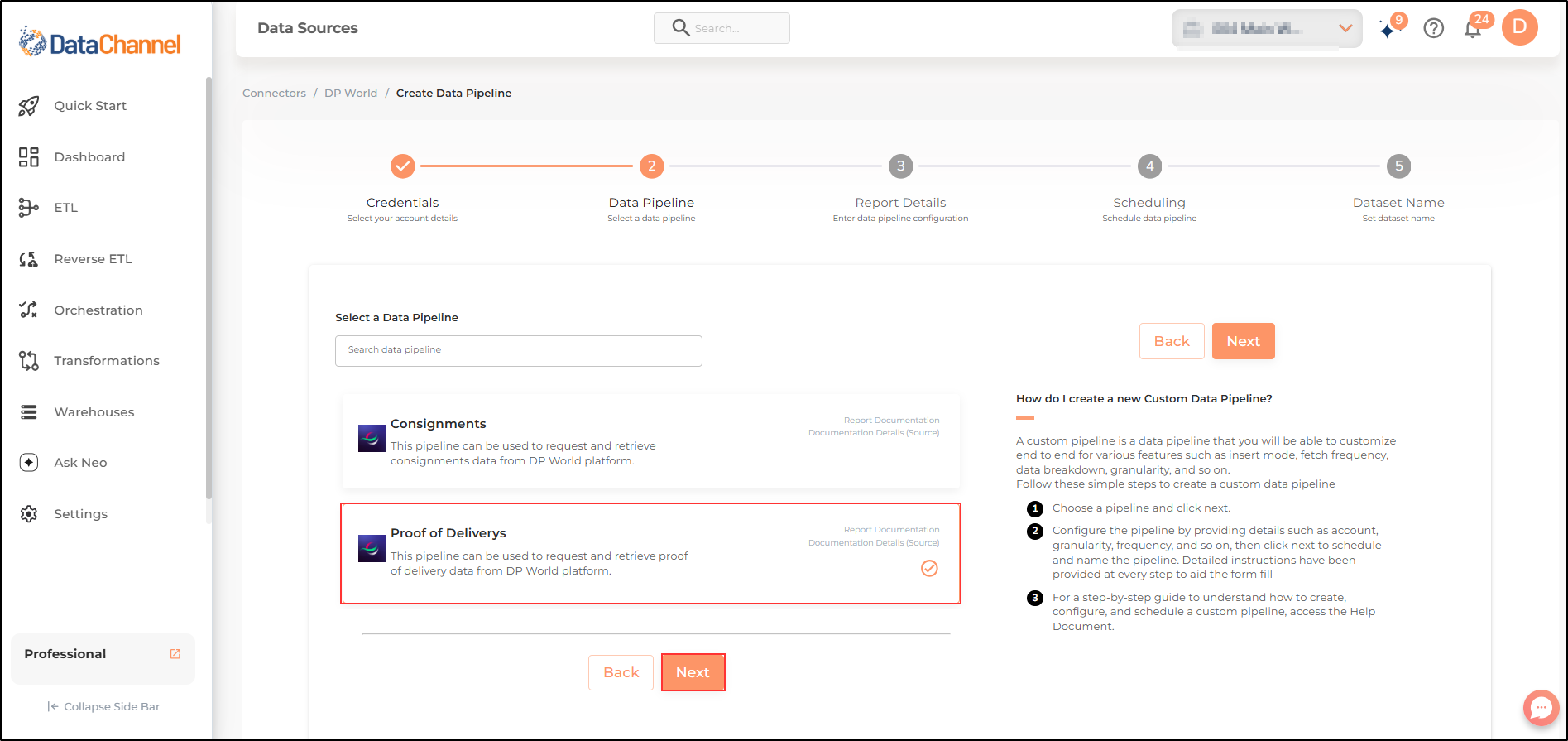
Task: Click the Dataset Name step label
Action: 1398,203
